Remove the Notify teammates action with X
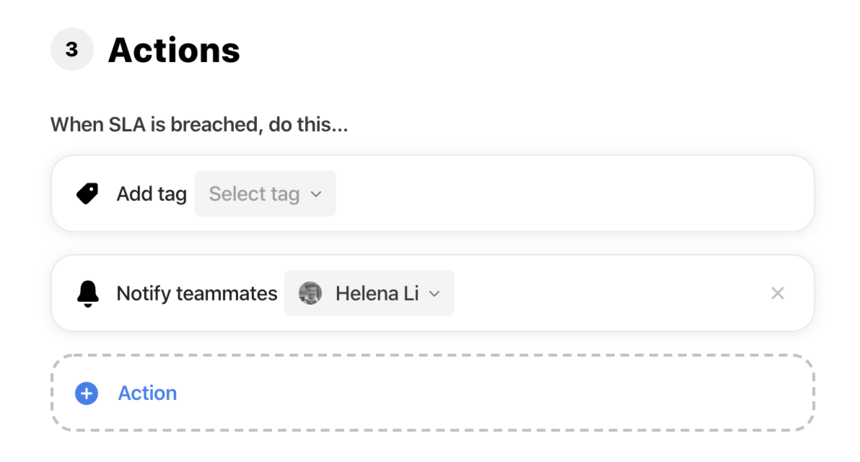This screenshot has height=462, width=860. pos(777,294)
